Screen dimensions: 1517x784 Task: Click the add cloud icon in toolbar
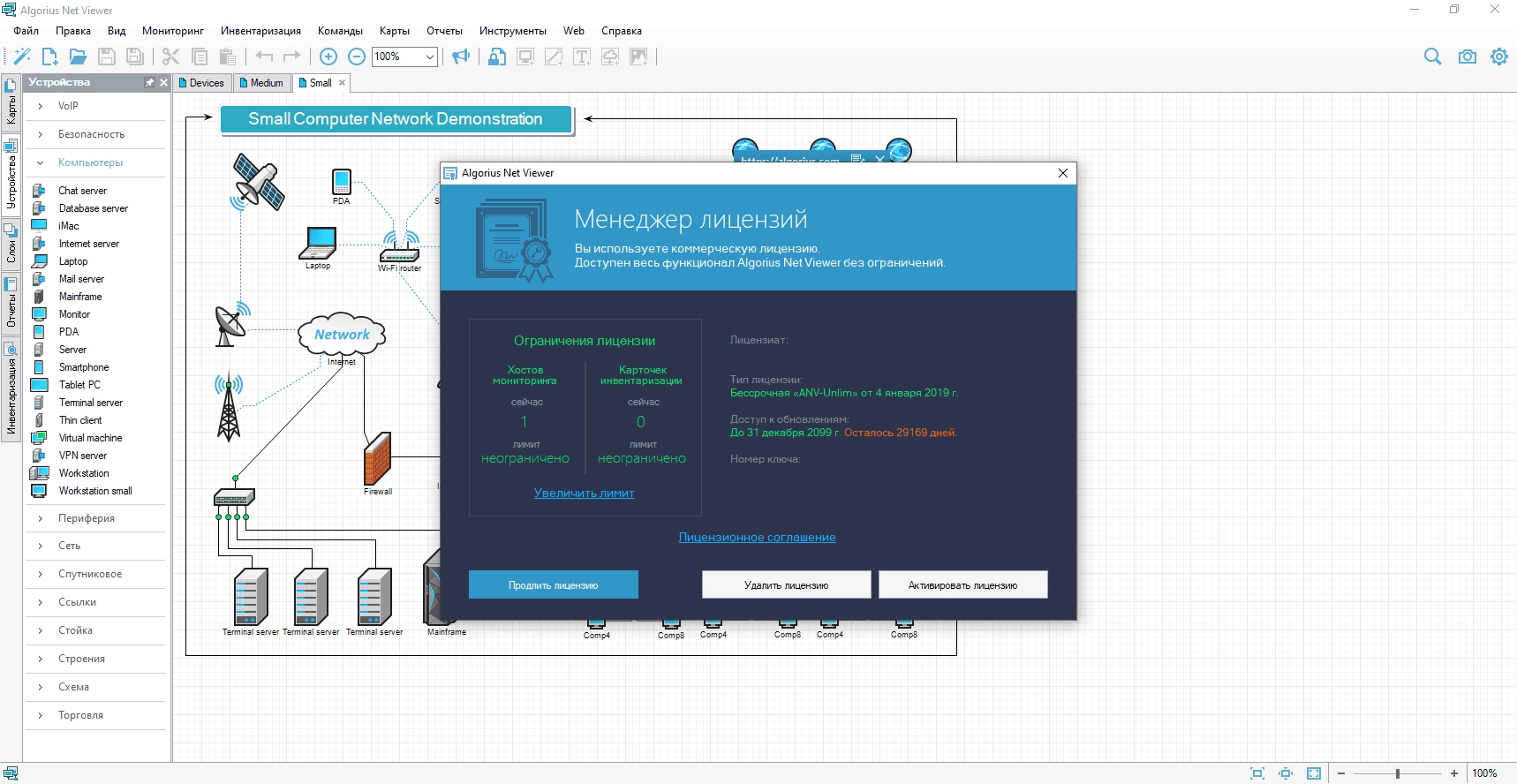[x=610, y=57]
